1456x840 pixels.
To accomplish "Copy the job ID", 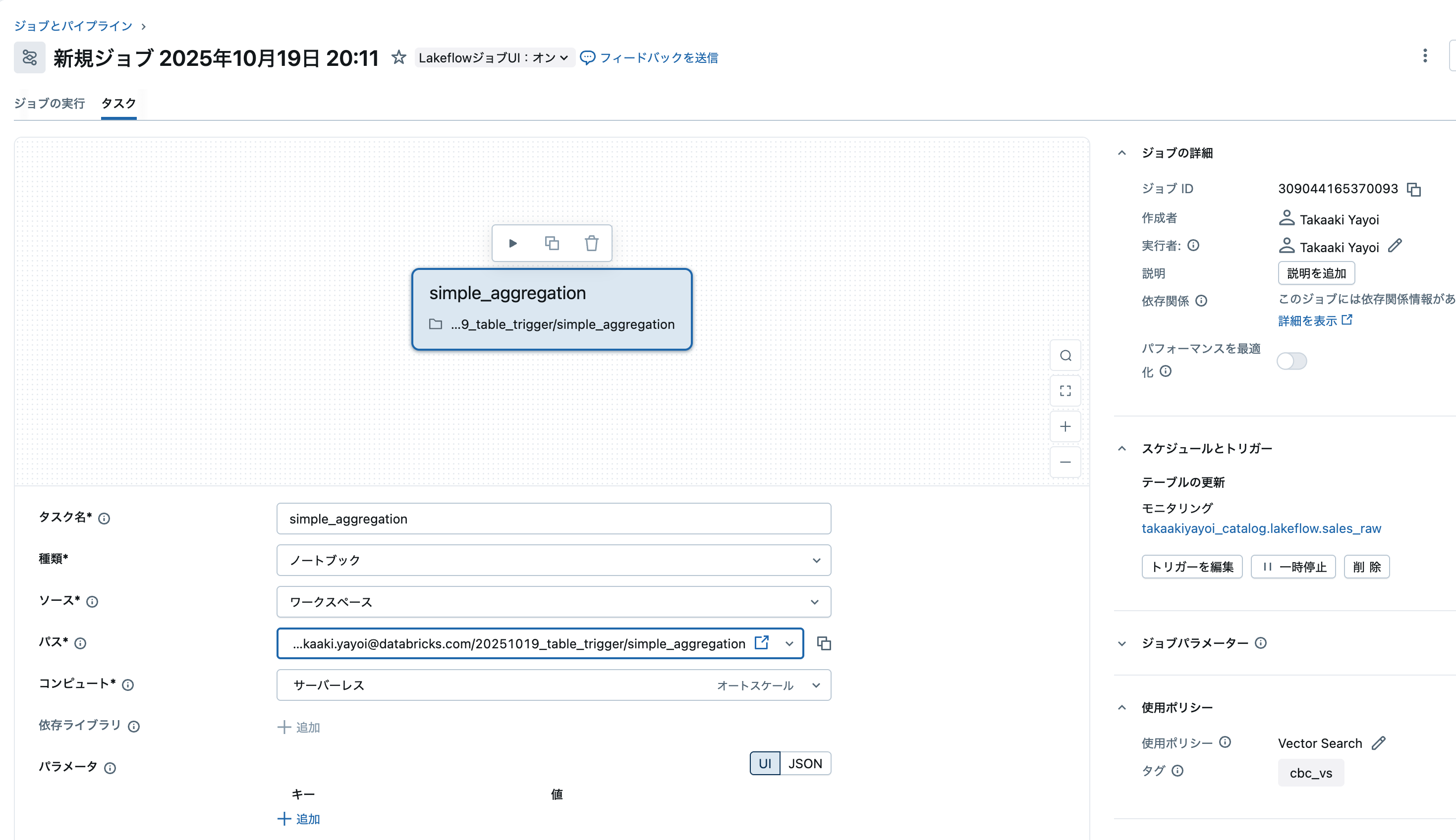I will coord(1413,189).
